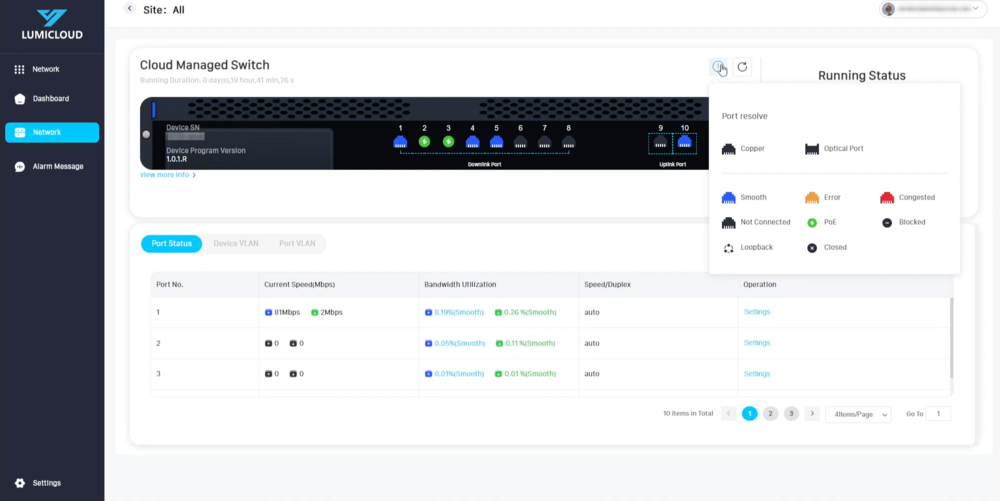Open Dashboard in the sidebar
This screenshot has width=1000, height=501.
[50, 99]
